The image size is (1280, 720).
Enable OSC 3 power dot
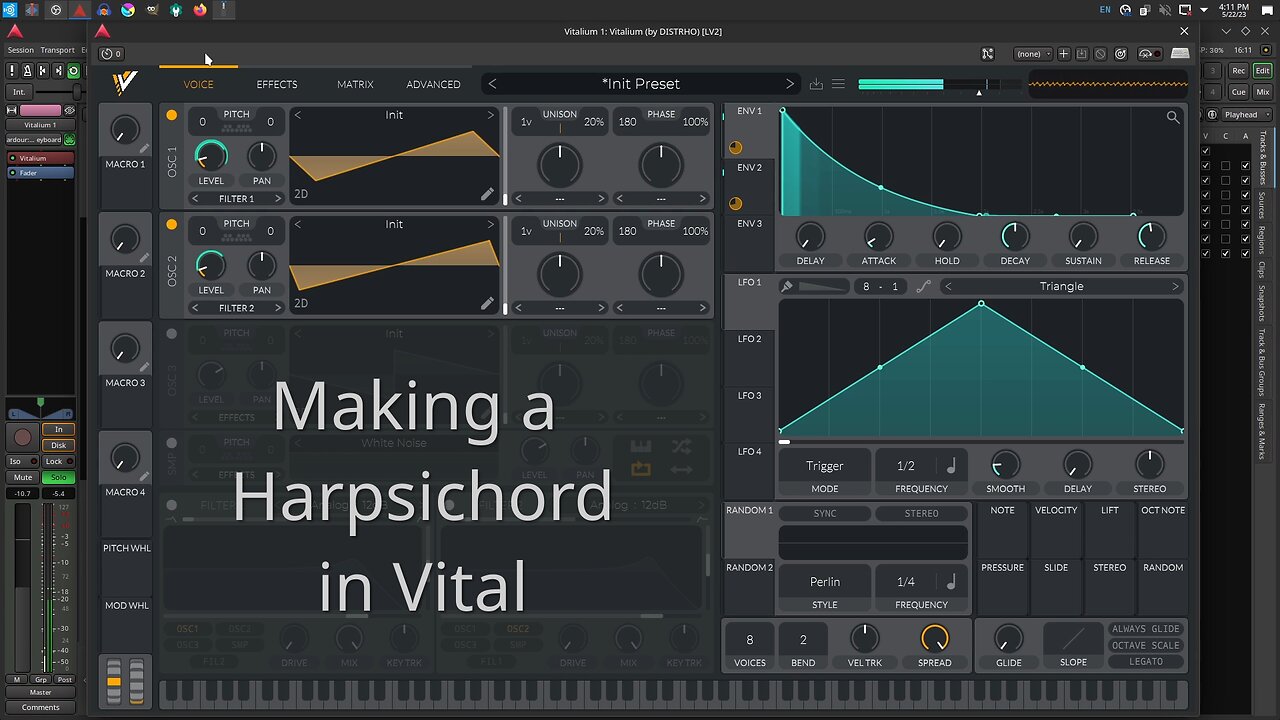(x=172, y=334)
